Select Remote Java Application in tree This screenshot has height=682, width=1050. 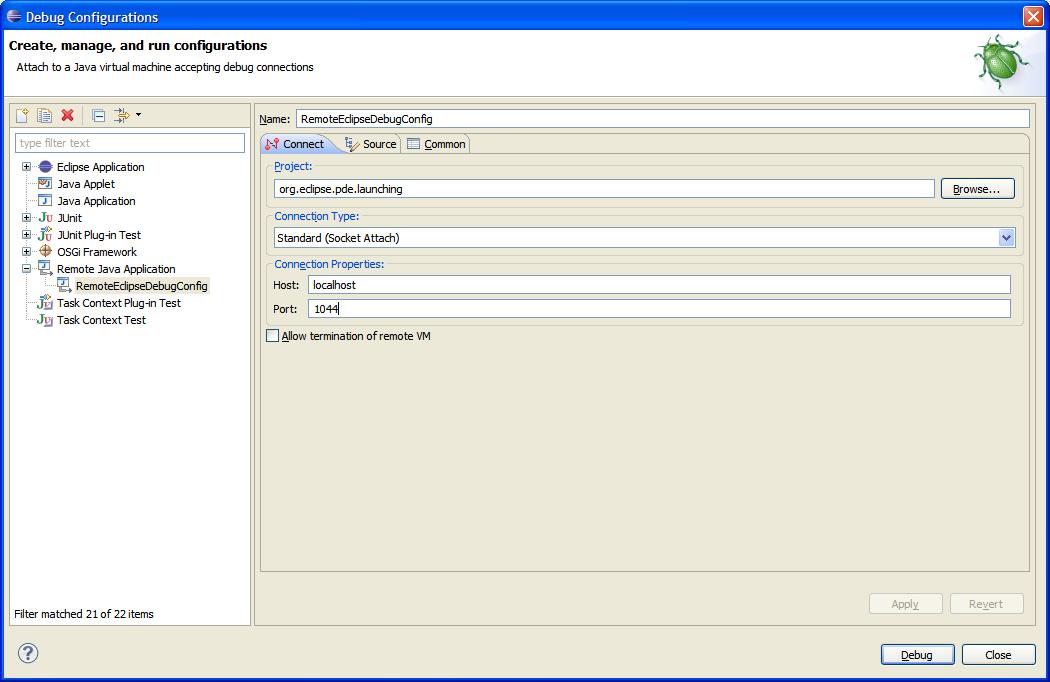point(116,269)
